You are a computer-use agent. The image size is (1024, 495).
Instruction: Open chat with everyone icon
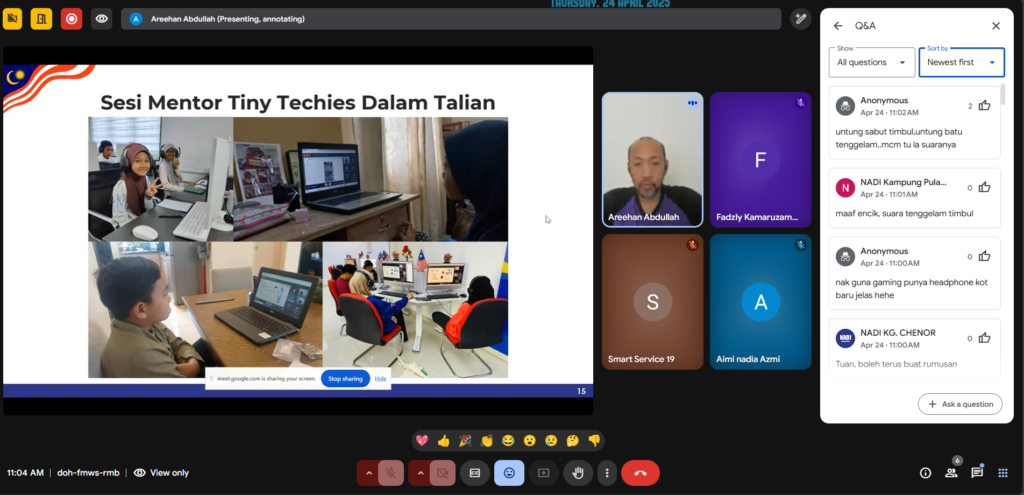pyautogui.click(x=977, y=473)
